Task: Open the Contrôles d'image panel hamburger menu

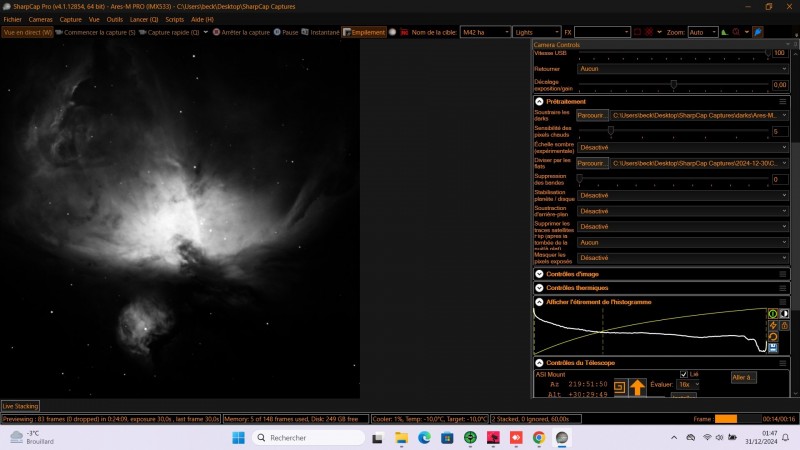Action: 782,274
